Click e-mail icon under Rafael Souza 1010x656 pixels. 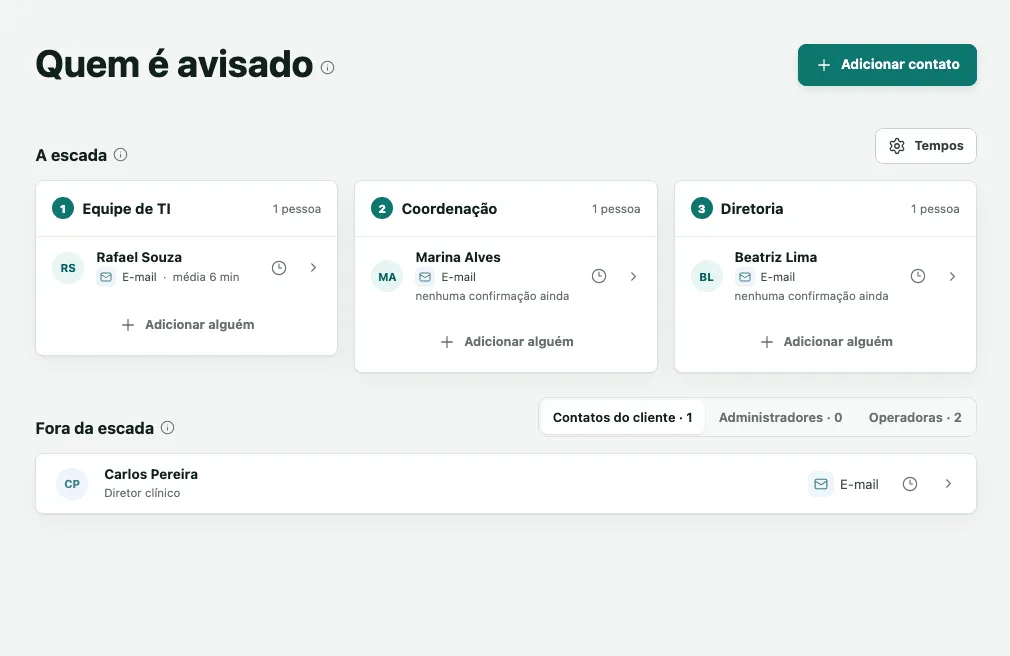pos(106,277)
